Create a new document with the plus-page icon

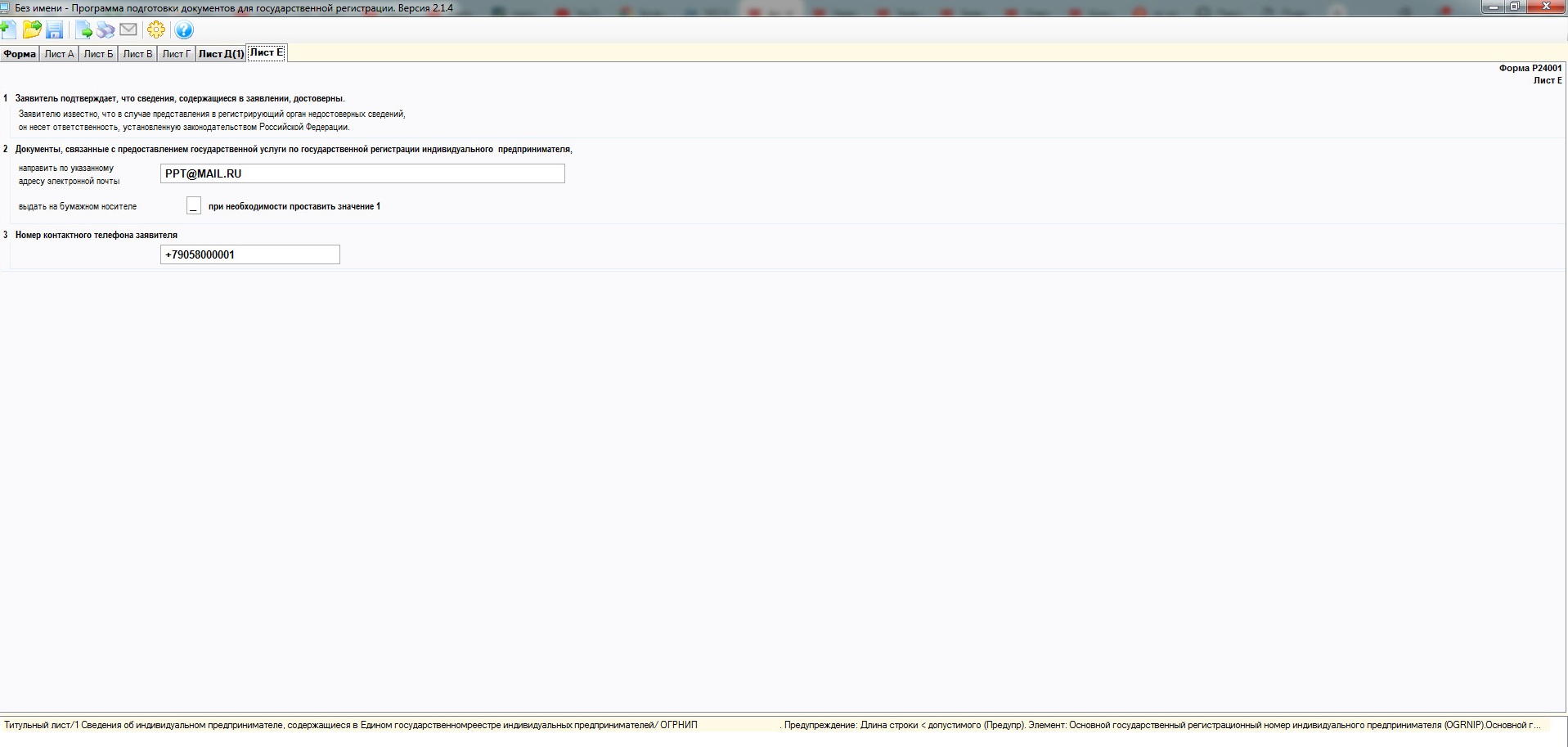click(8, 30)
